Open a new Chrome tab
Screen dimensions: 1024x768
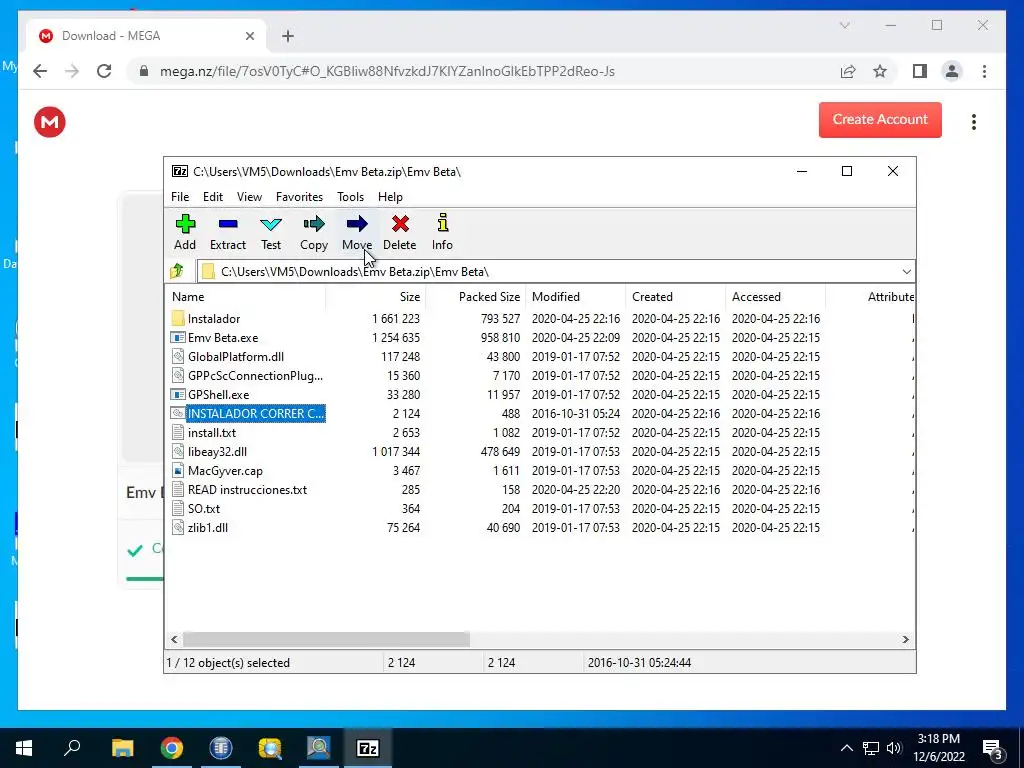(x=288, y=36)
